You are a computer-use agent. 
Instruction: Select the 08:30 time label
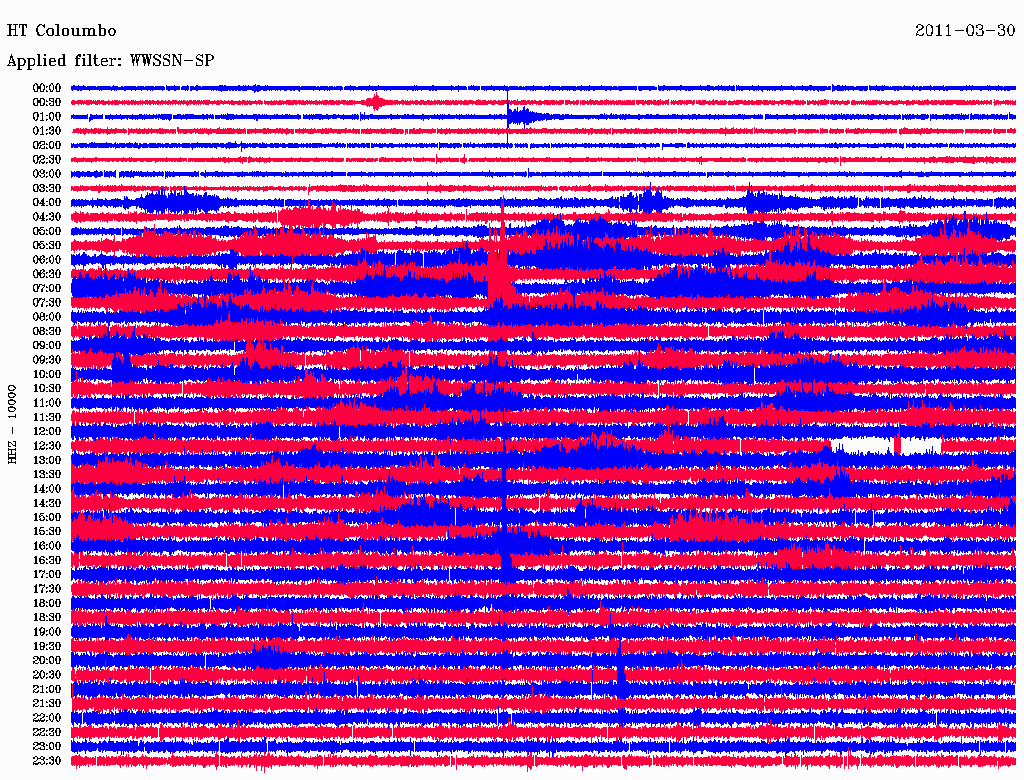point(46,331)
